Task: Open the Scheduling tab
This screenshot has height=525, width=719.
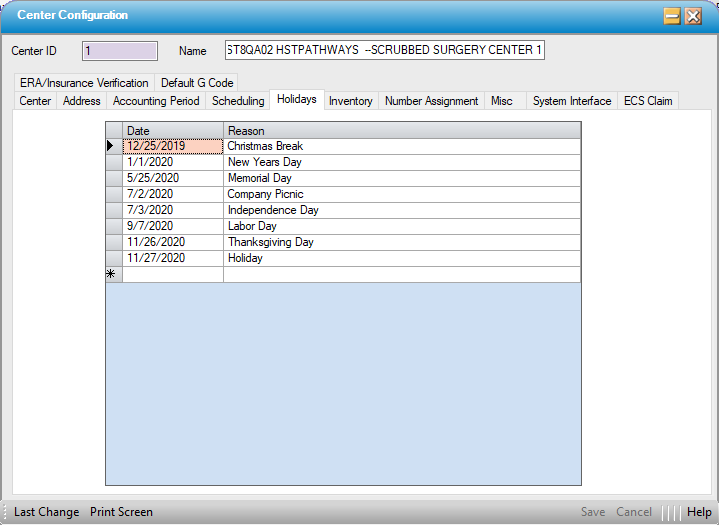Action: pos(238,101)
